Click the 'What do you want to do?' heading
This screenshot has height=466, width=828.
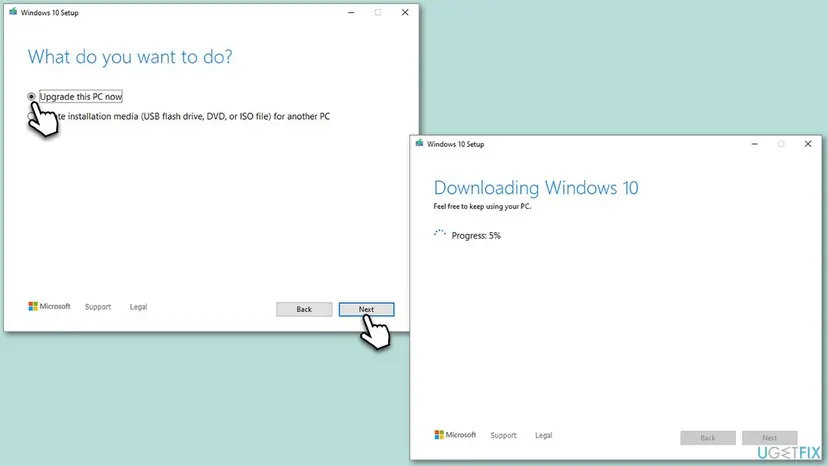click(x=130, y=57)
